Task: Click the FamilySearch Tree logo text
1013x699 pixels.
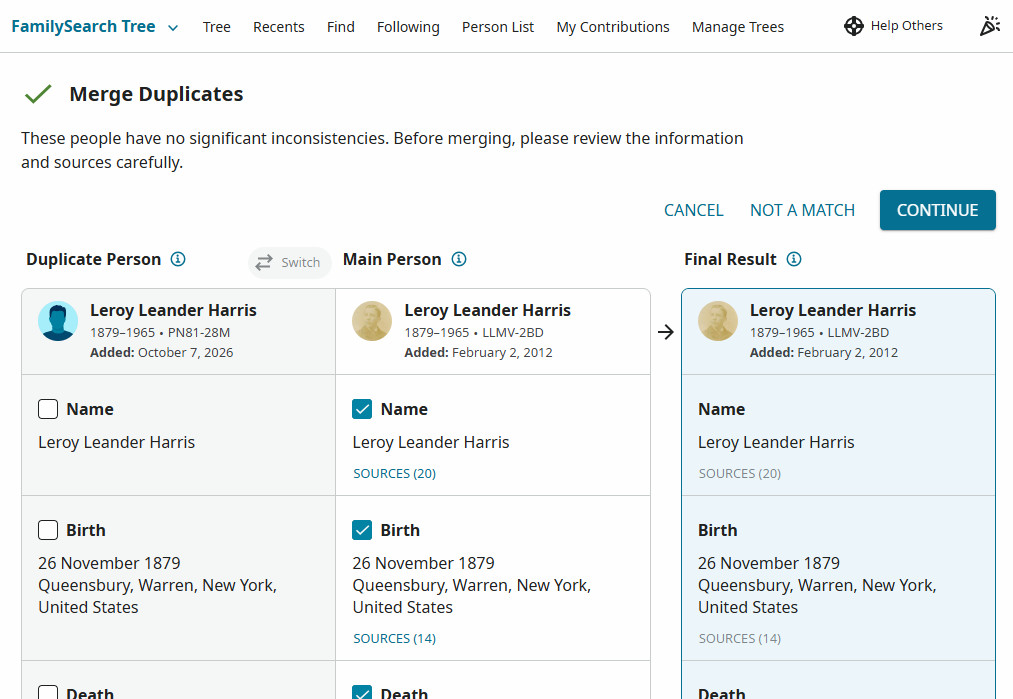Action: (83, 26)
